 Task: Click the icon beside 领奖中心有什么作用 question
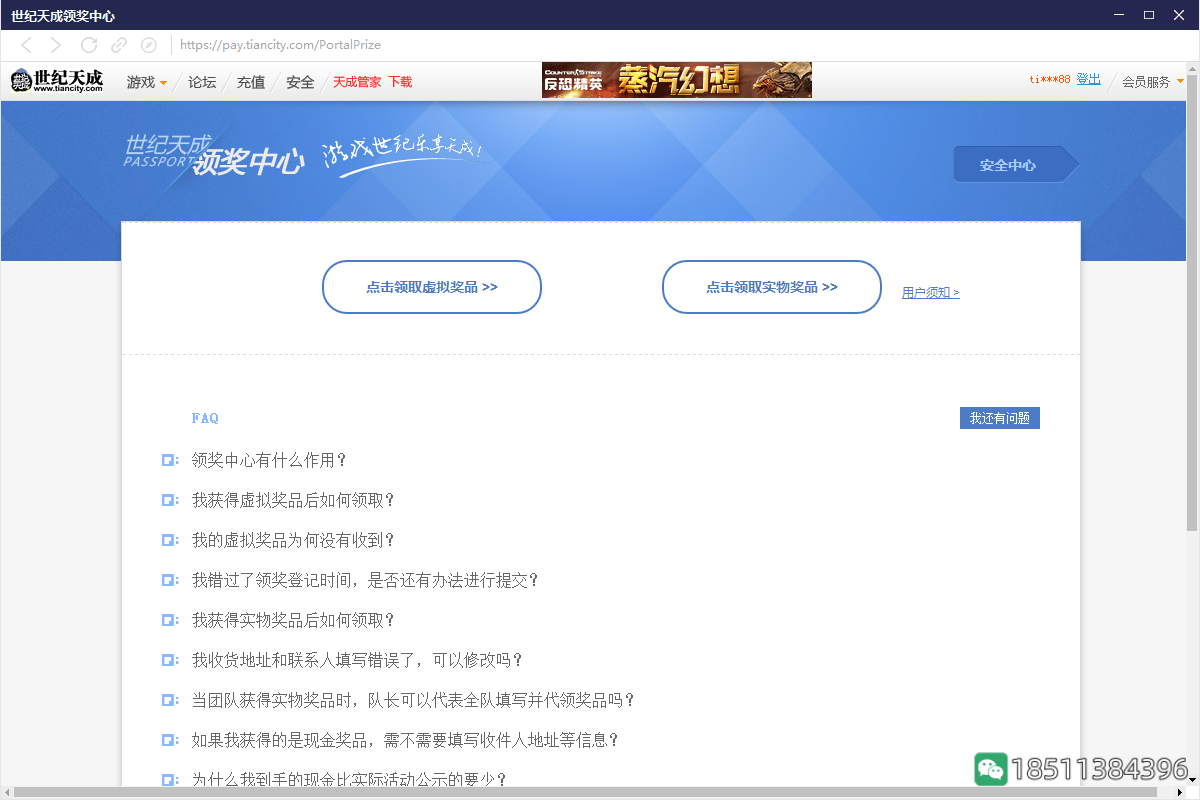[x=169, y=460]
